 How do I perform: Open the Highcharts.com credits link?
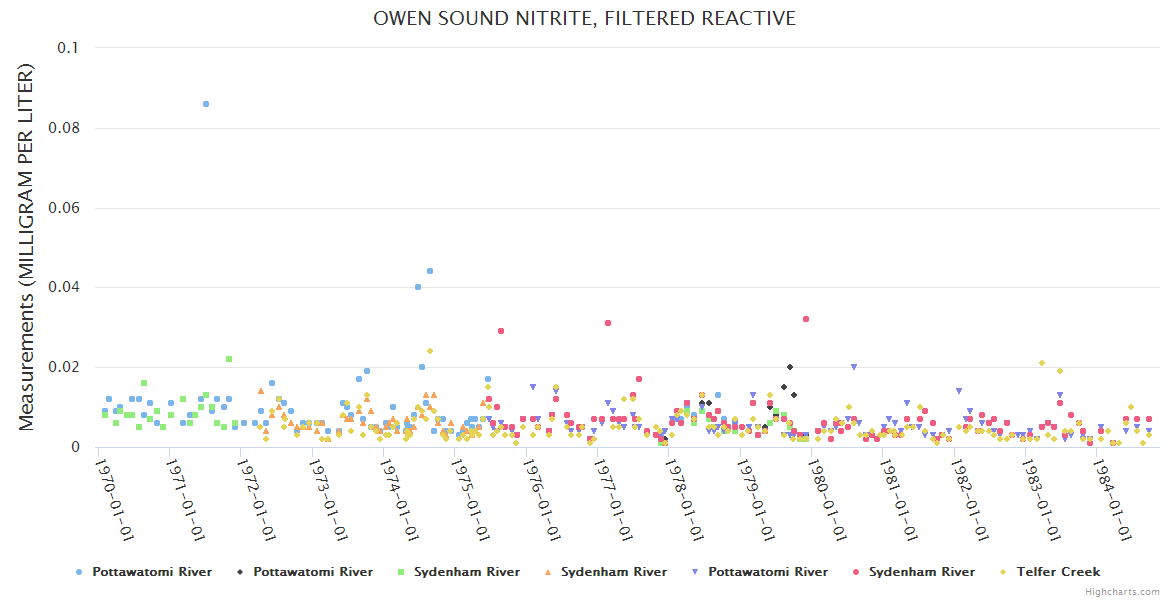point(1122,592)
